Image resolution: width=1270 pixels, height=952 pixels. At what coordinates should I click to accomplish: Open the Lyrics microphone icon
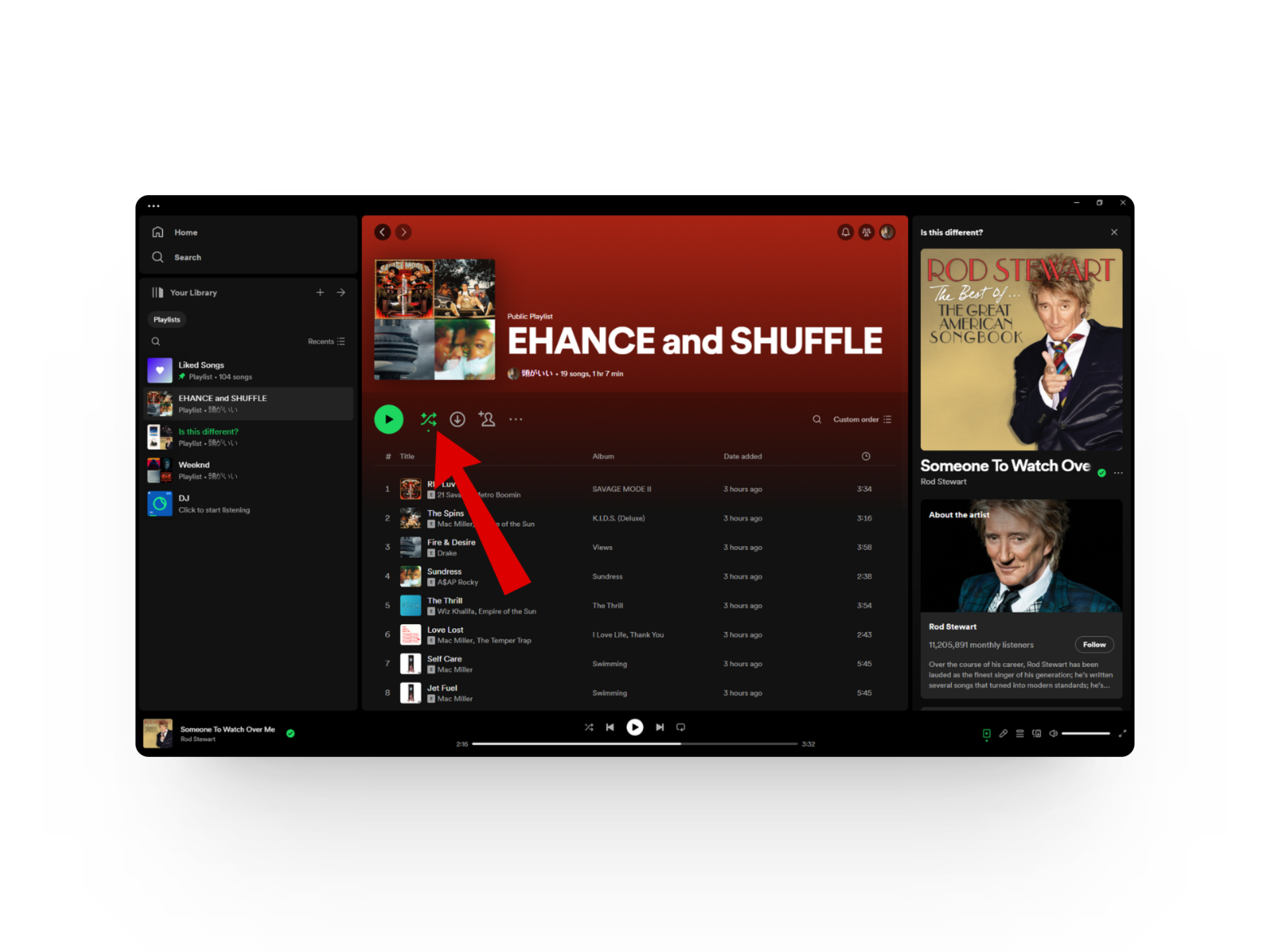click(1003, 733)
